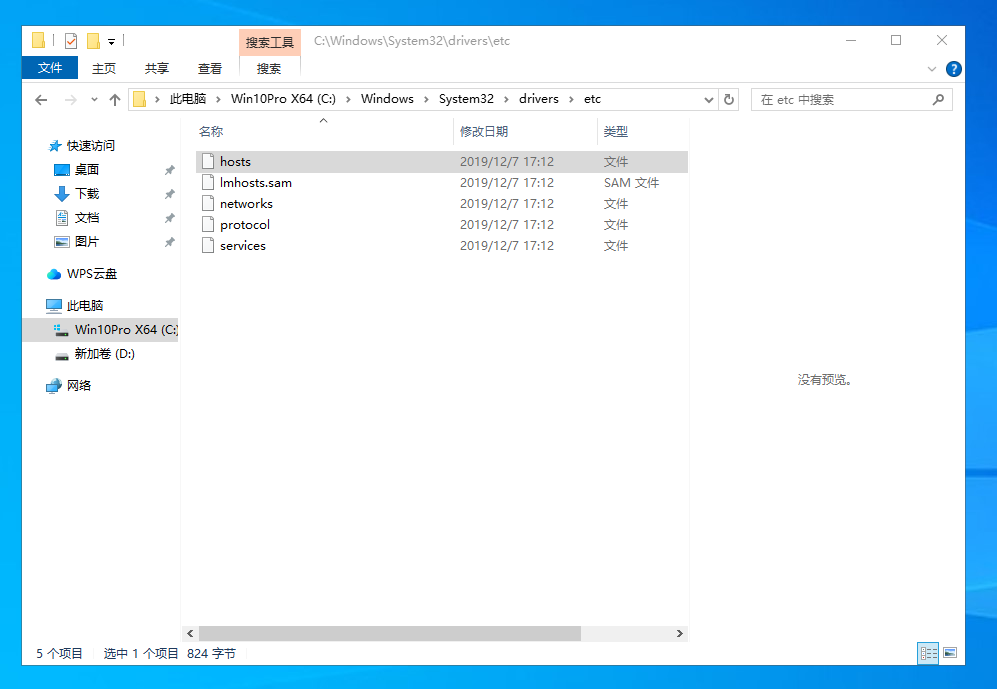This screenshot has width=997, height=689.
Task: Select the lmhosts.sam file
Action: tap(442, 182)
